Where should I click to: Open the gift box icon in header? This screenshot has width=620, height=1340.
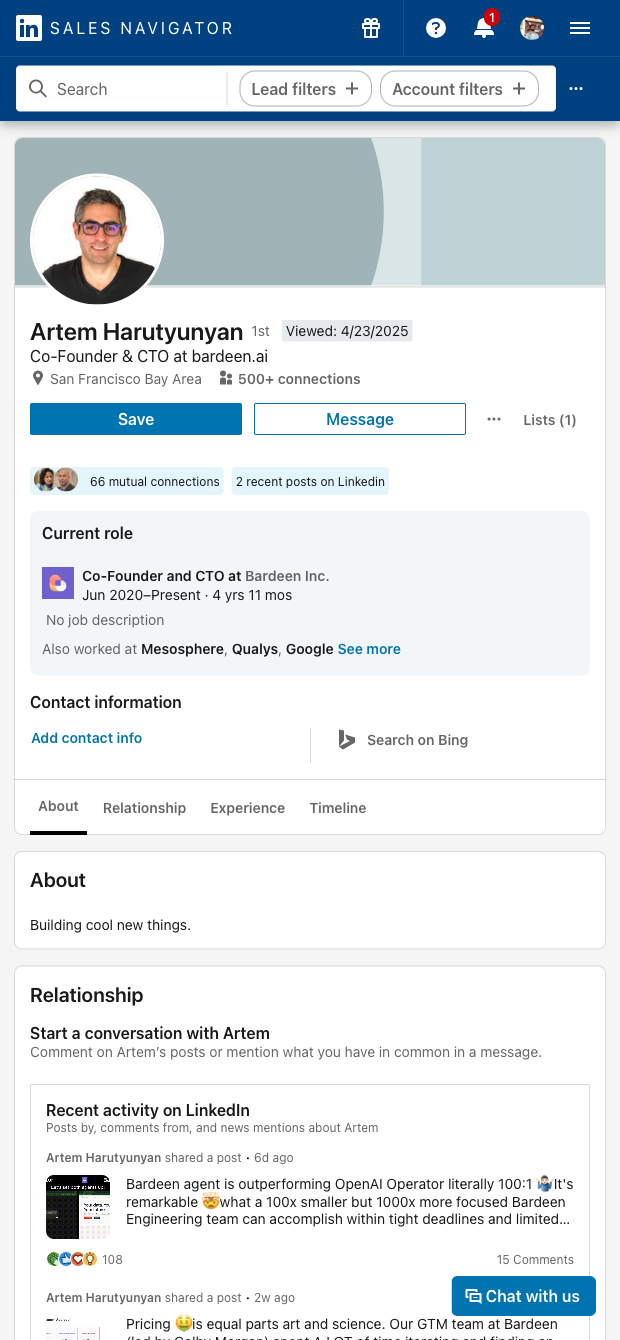coord(371,28)
